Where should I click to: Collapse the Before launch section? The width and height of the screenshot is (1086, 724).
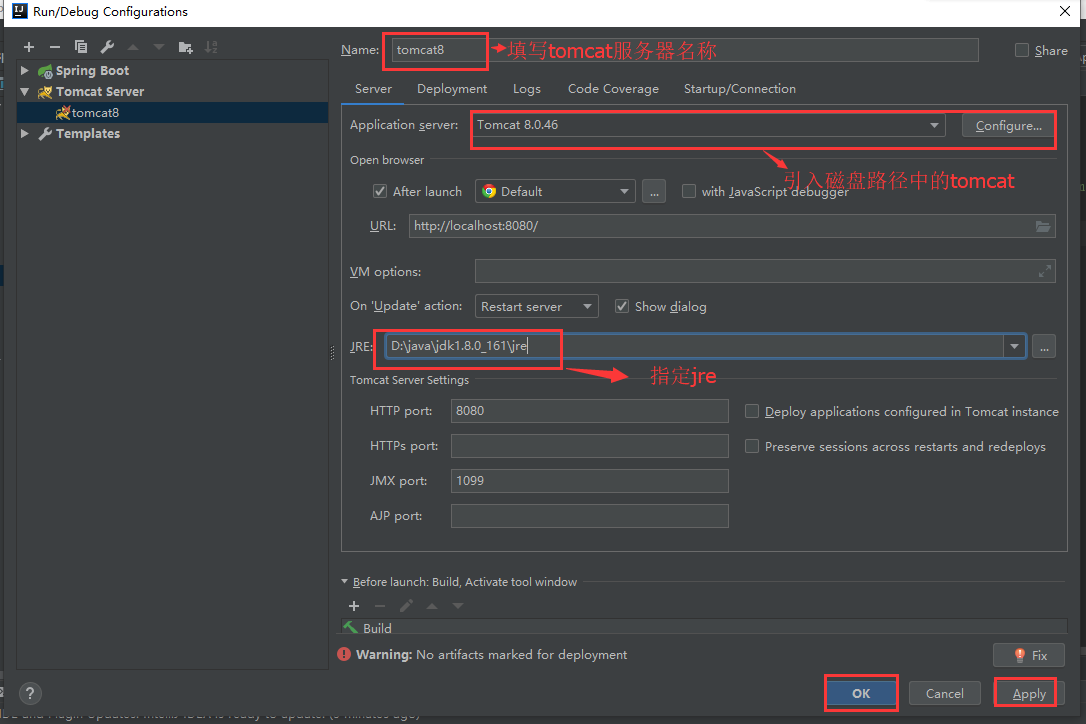click(x=344, y=582)
